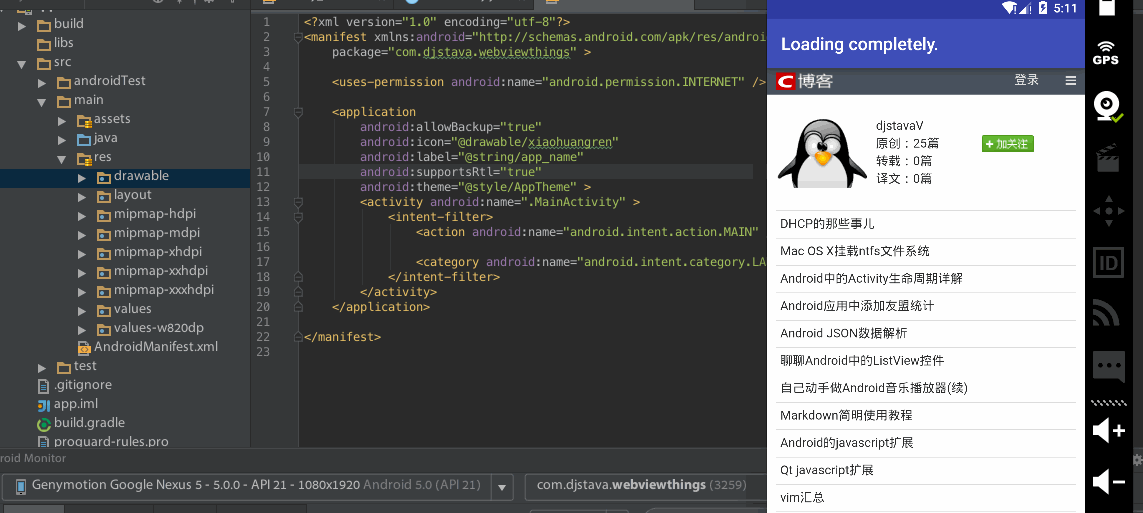Screen dimensions: 1143x513
Task: Collapse the application tag fold marker on line 7
Action: click(x=297, y=112)
